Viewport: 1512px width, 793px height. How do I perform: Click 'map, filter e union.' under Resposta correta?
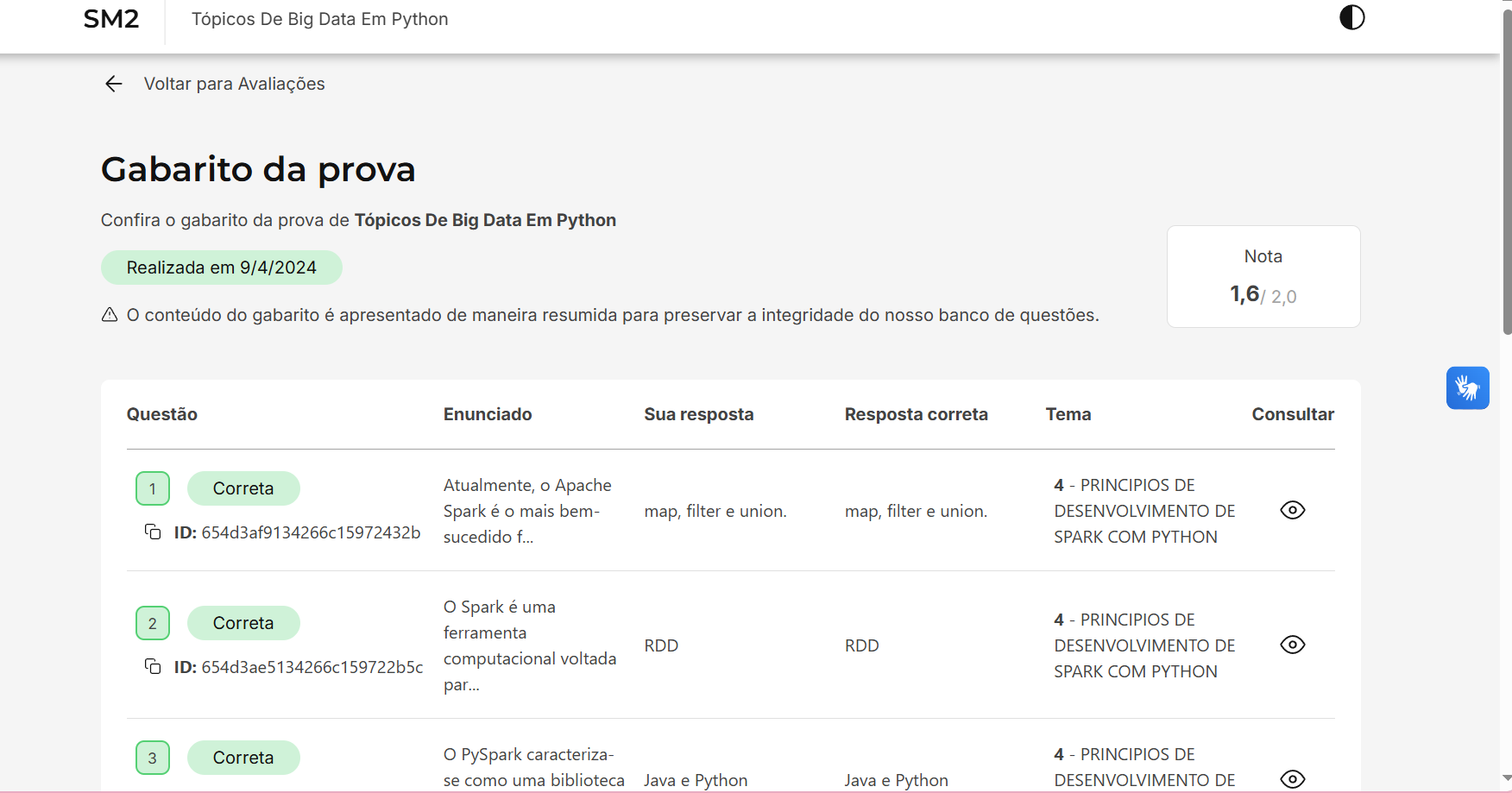point(916,511)
